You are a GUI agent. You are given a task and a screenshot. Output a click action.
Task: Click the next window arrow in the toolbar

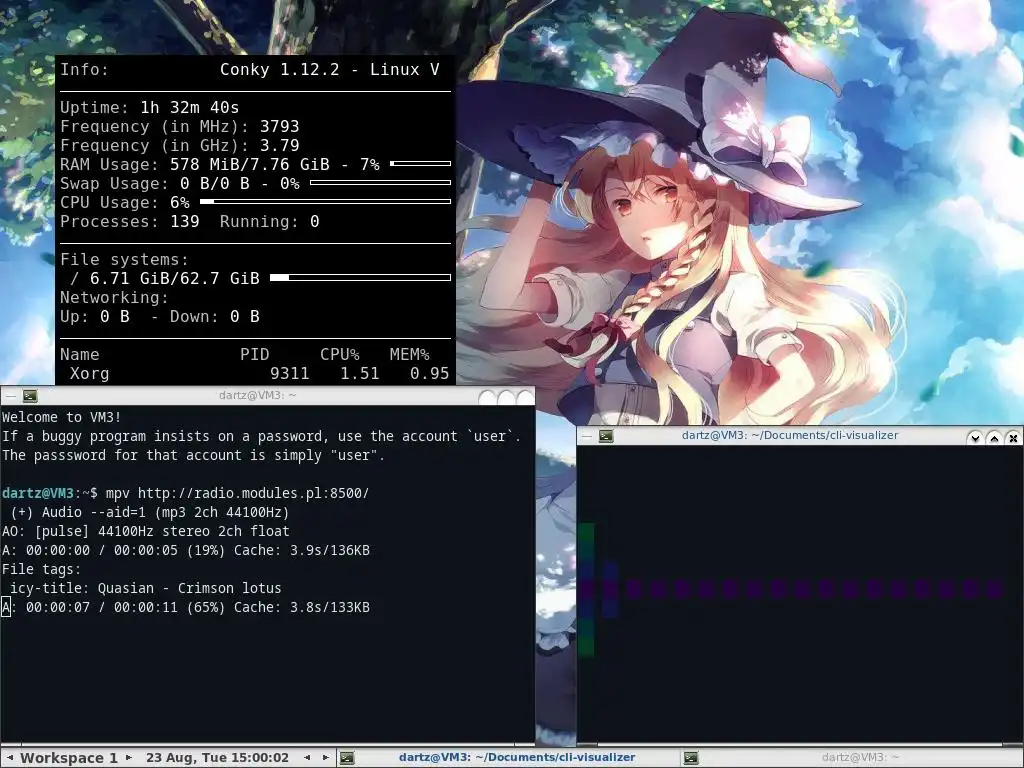coord(325,758)
